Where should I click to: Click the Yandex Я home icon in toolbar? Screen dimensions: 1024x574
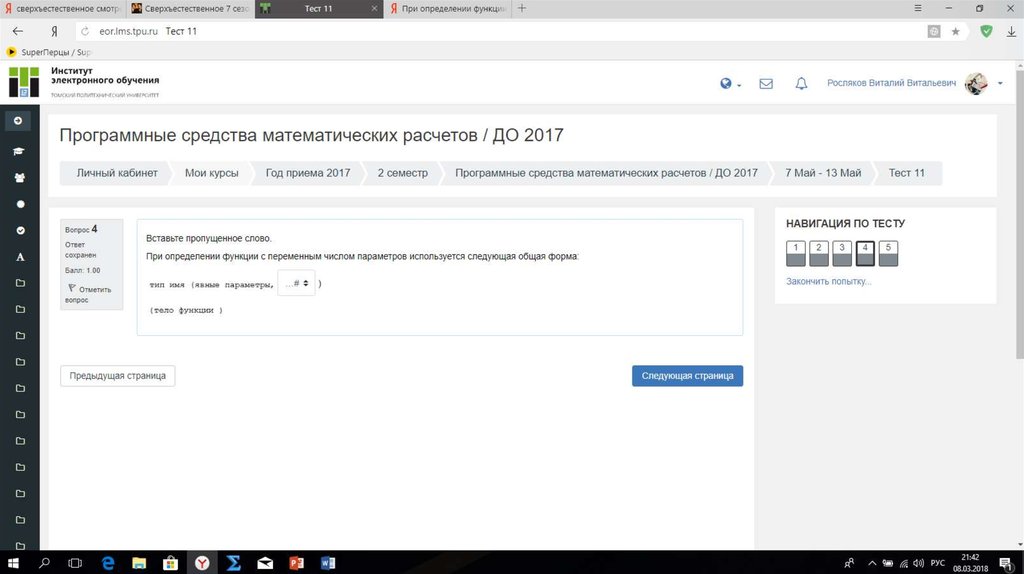(x=54, y=31)
